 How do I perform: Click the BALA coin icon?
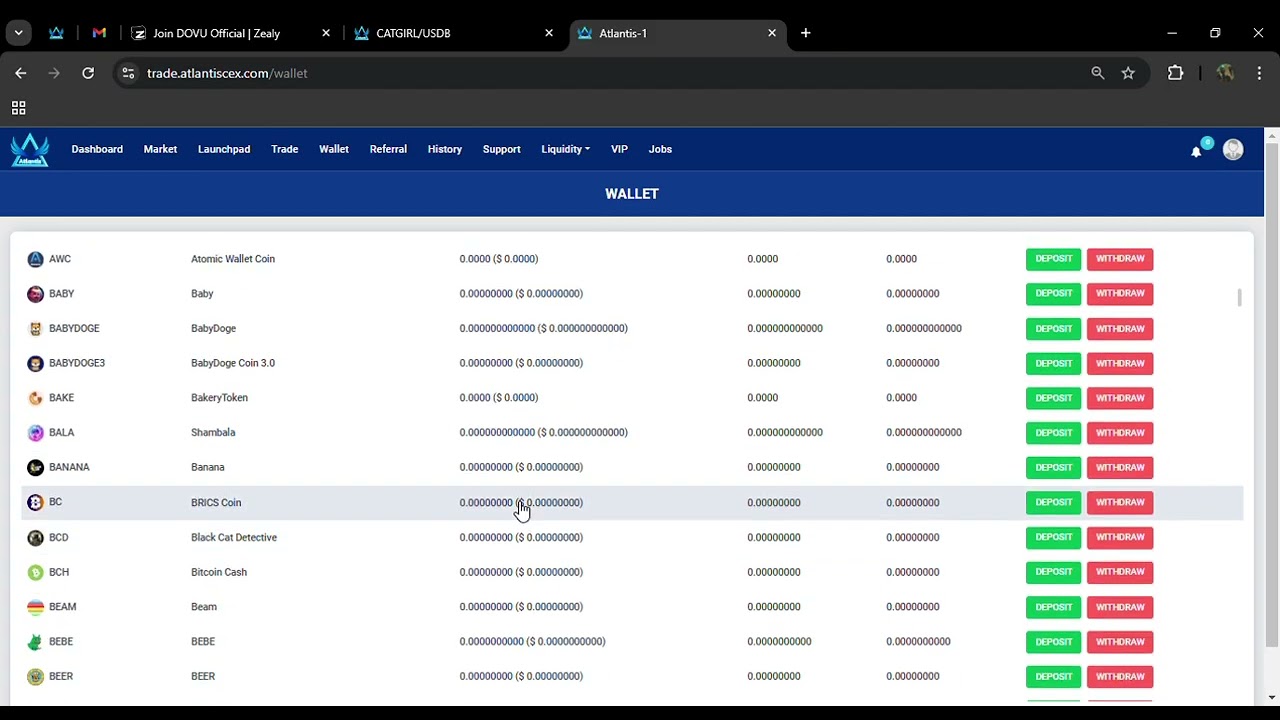pos(35,433)
